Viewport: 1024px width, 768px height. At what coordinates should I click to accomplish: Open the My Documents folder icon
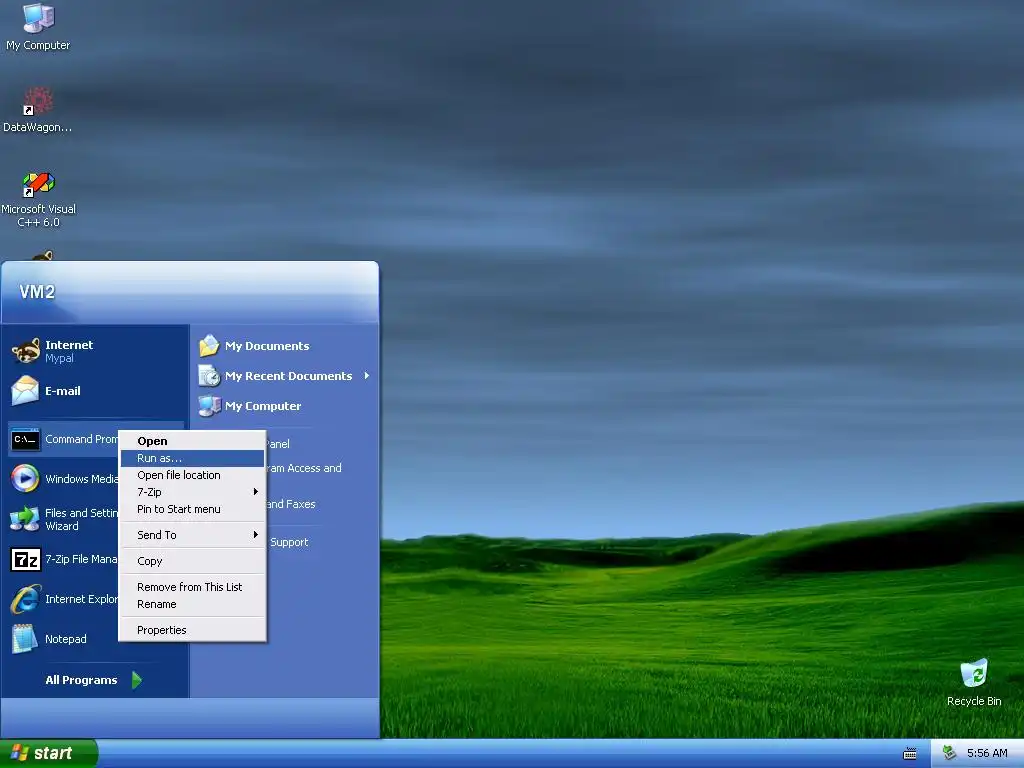[x=209, y=345]
